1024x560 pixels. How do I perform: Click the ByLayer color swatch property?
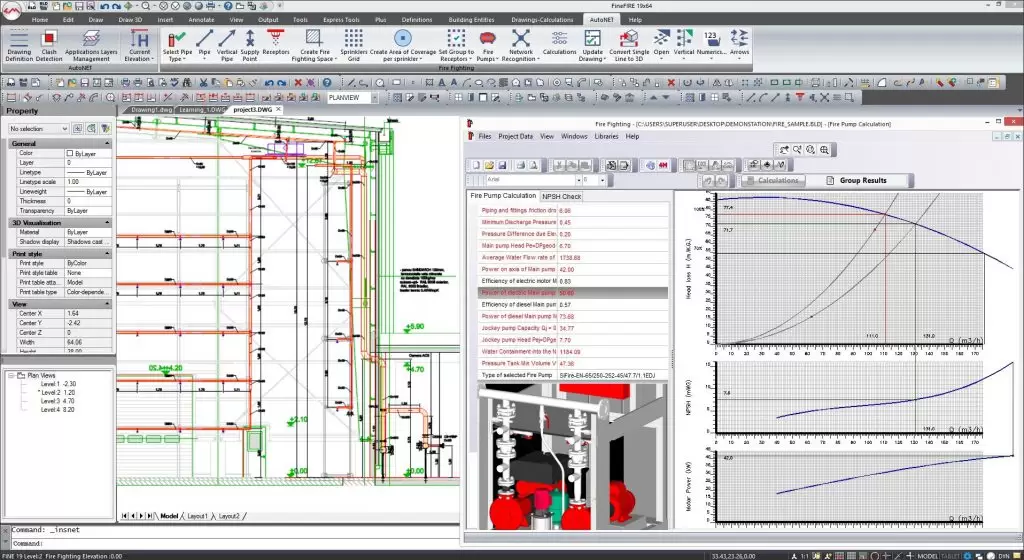[x=70, y=153]
